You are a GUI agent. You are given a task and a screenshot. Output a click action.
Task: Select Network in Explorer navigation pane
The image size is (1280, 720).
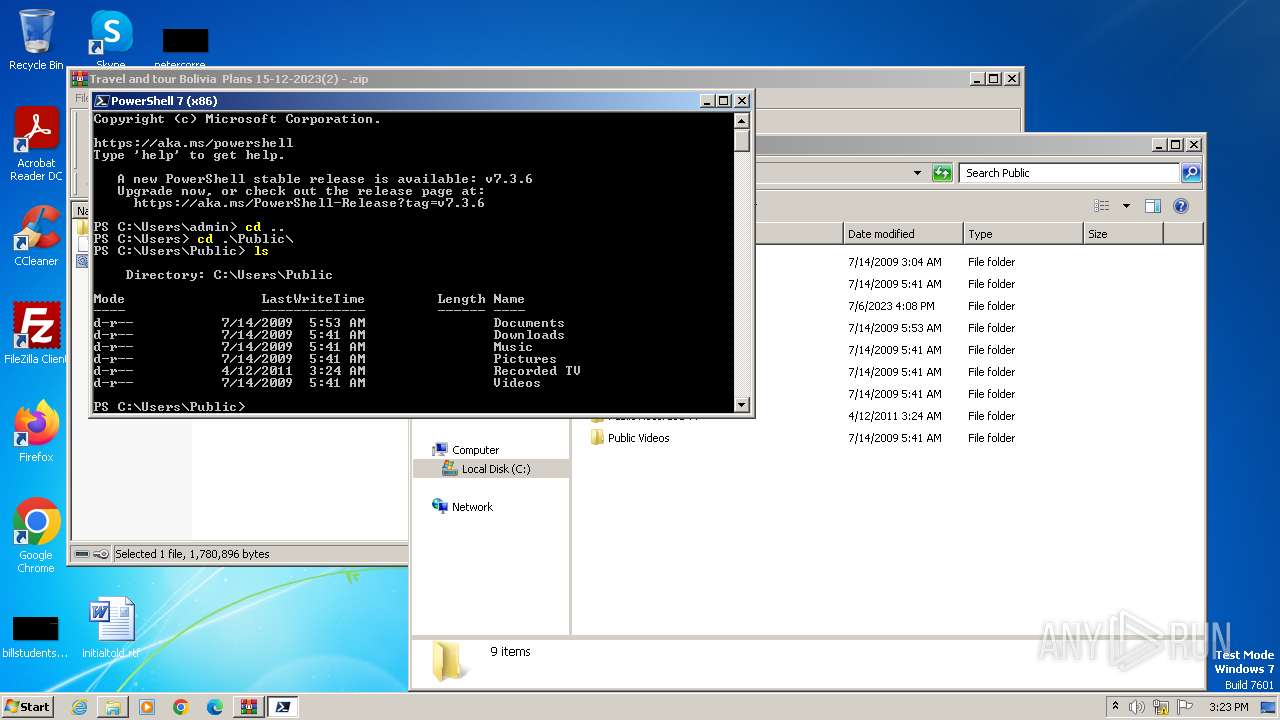(472, 507)
